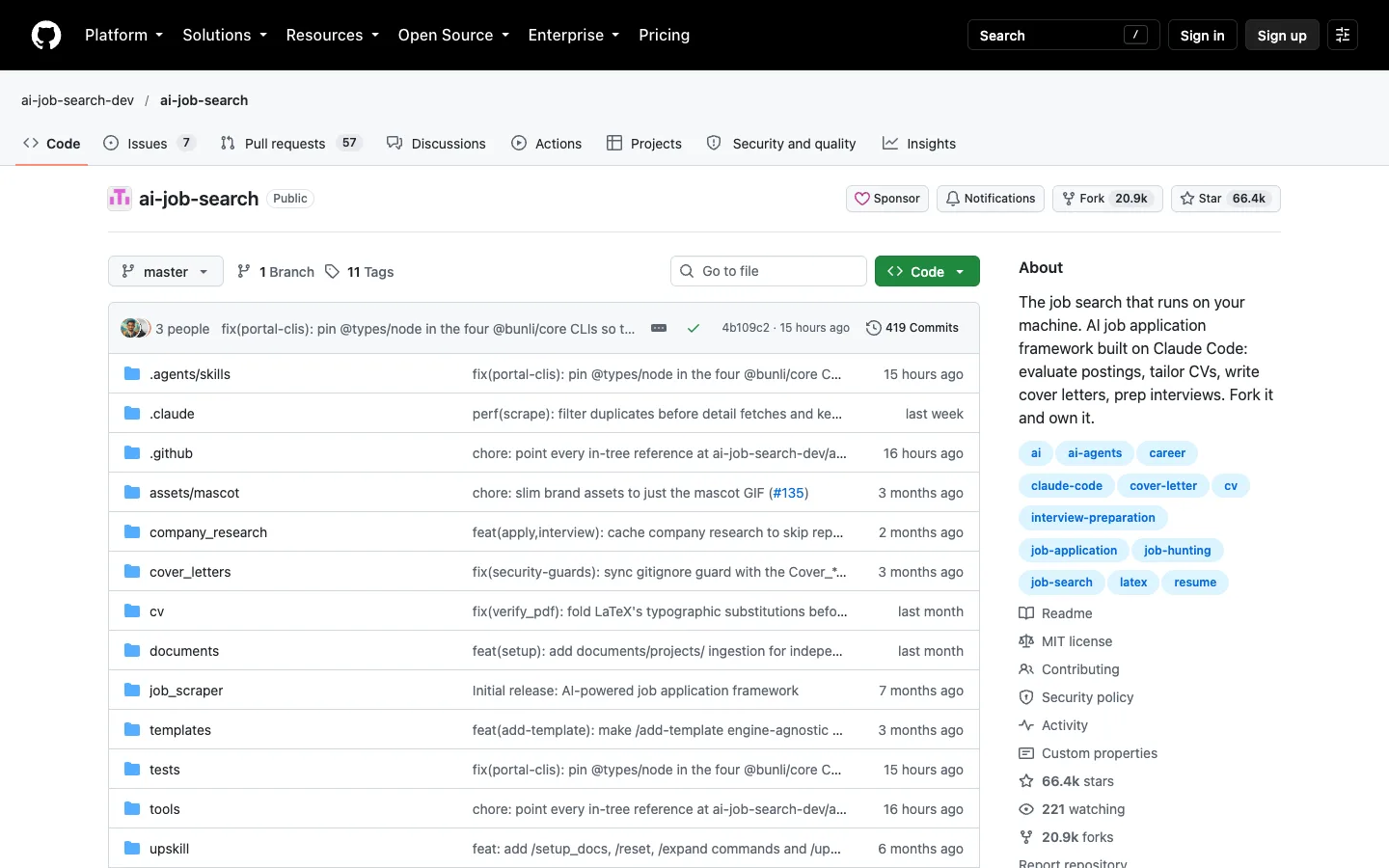Open the master branch selector
1389x868 pixels.
pyautogui.click(x=166, y=271)
